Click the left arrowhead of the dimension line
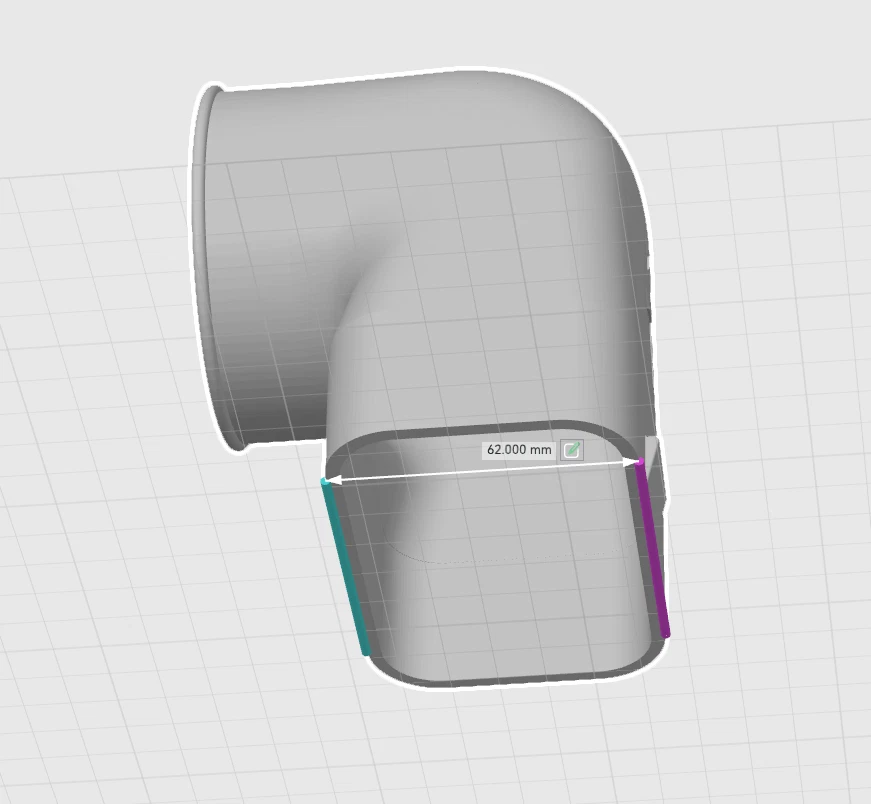The height and width of the screenshot is (804, 871). (332, 480)
